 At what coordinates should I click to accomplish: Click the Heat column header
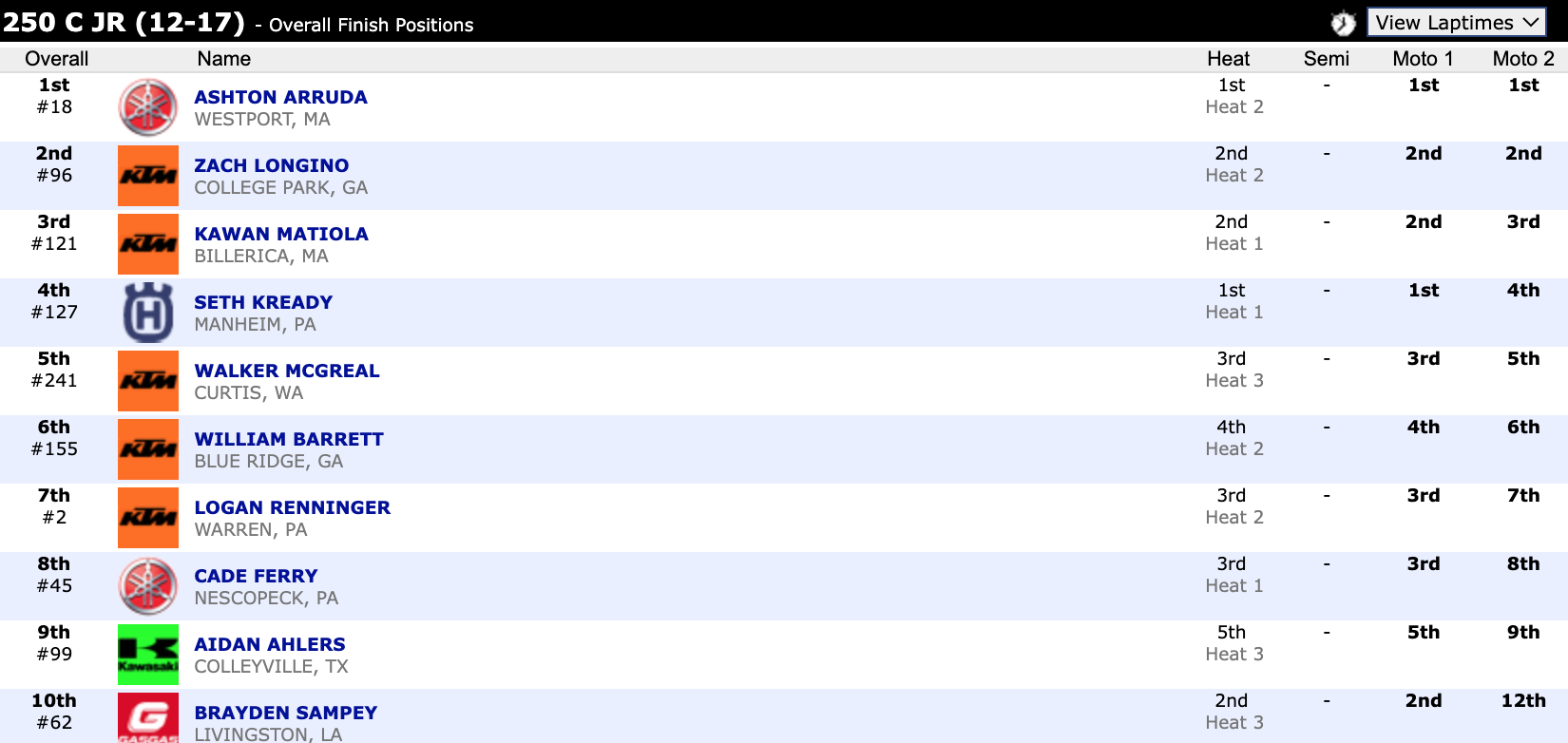[x=1228, y=59]
